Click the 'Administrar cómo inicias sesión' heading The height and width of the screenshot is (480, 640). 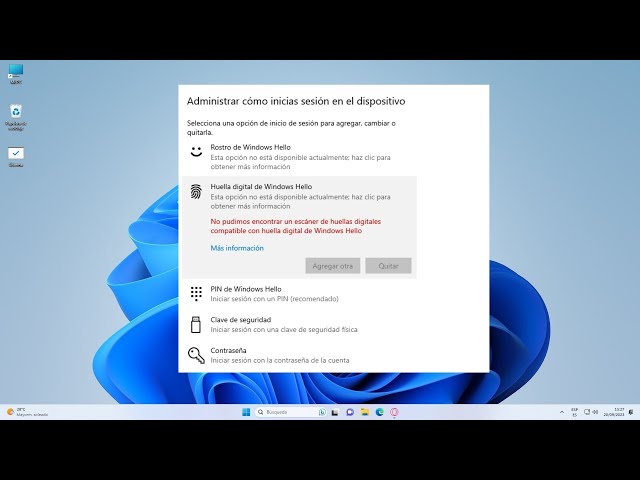tap(296, 101)
